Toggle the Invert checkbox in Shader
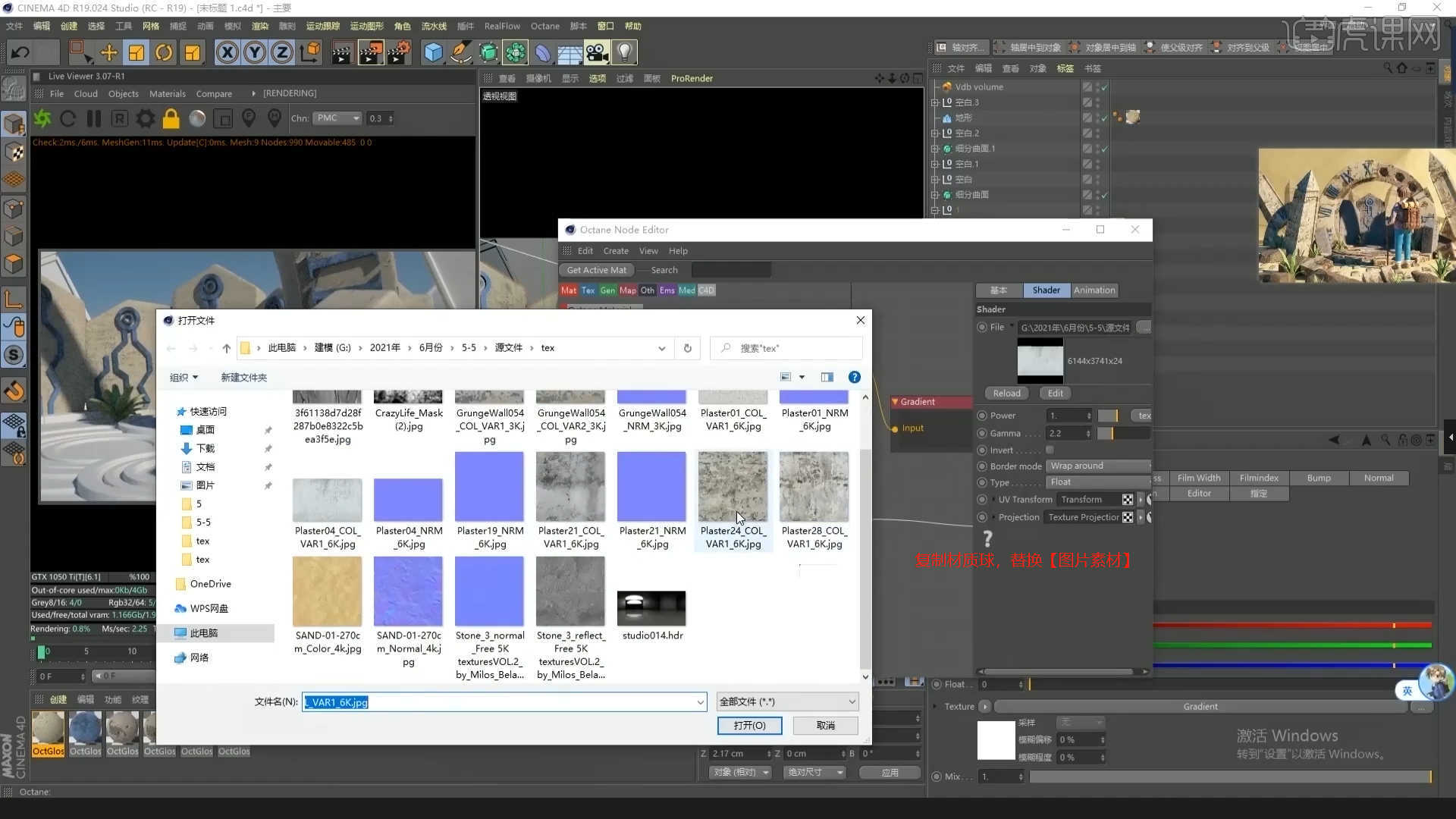The width and height of the screenshot is (1456, 819). point(1050,450)
